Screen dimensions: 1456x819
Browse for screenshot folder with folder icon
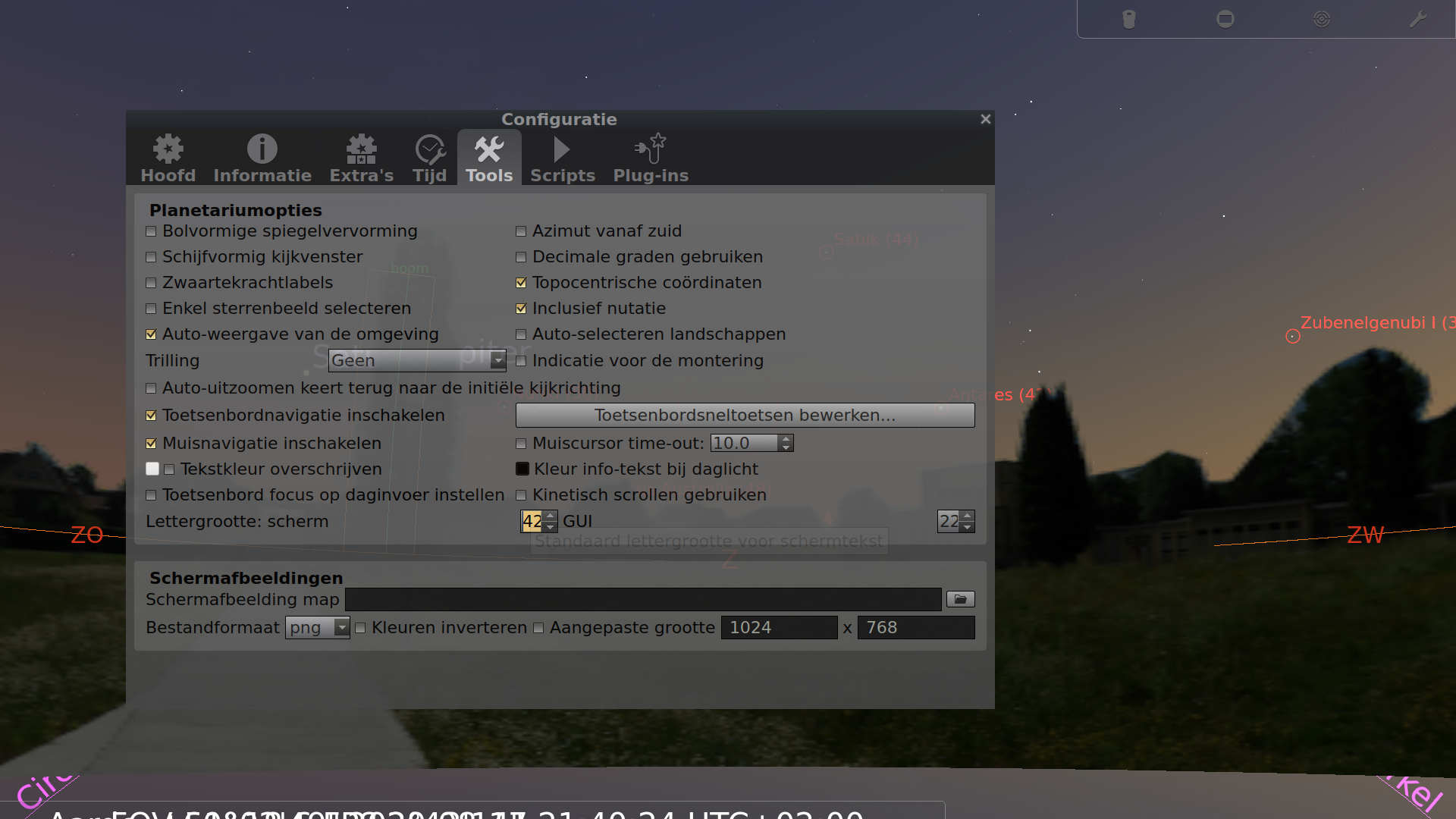[x=960, y=599]
